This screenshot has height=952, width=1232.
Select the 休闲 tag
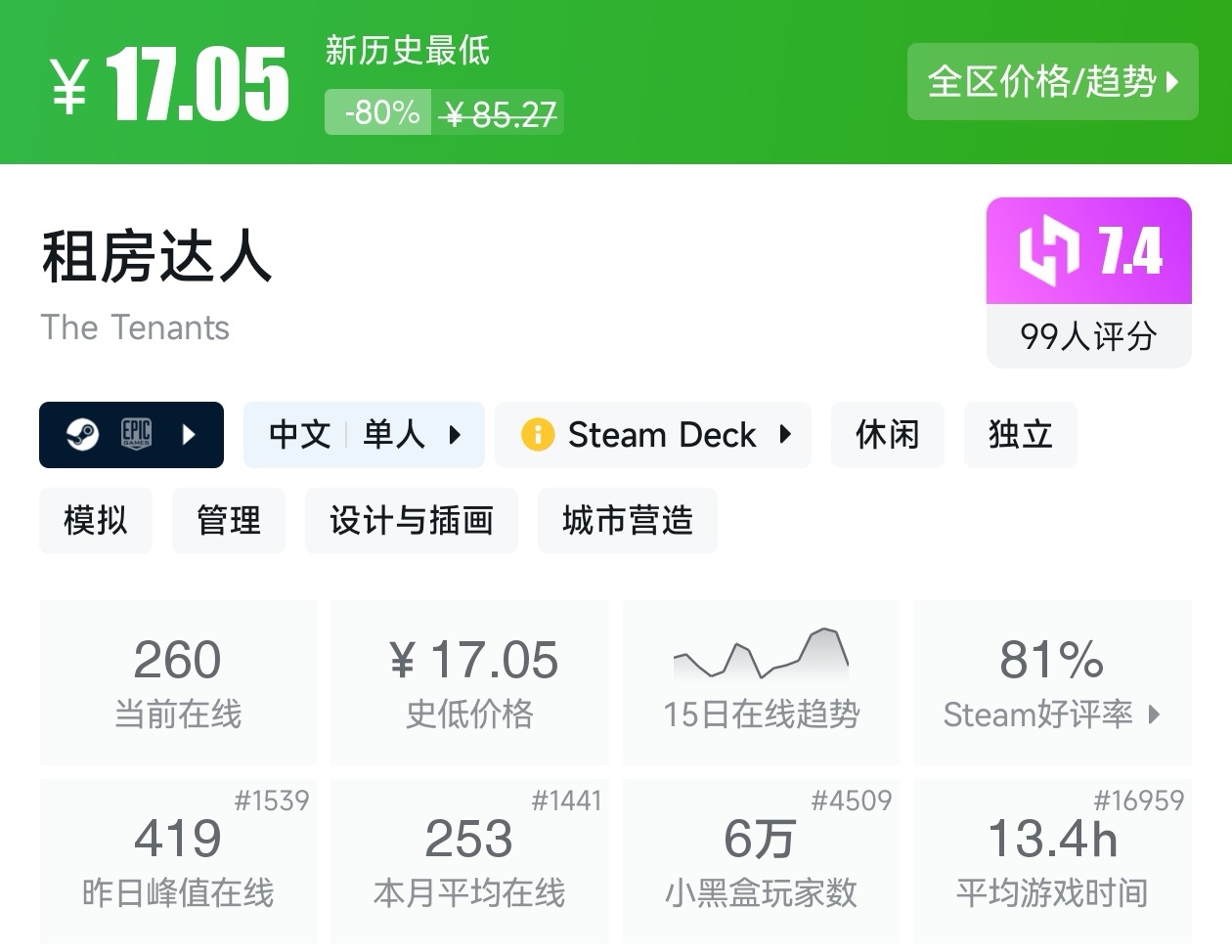tap(887, 434)
